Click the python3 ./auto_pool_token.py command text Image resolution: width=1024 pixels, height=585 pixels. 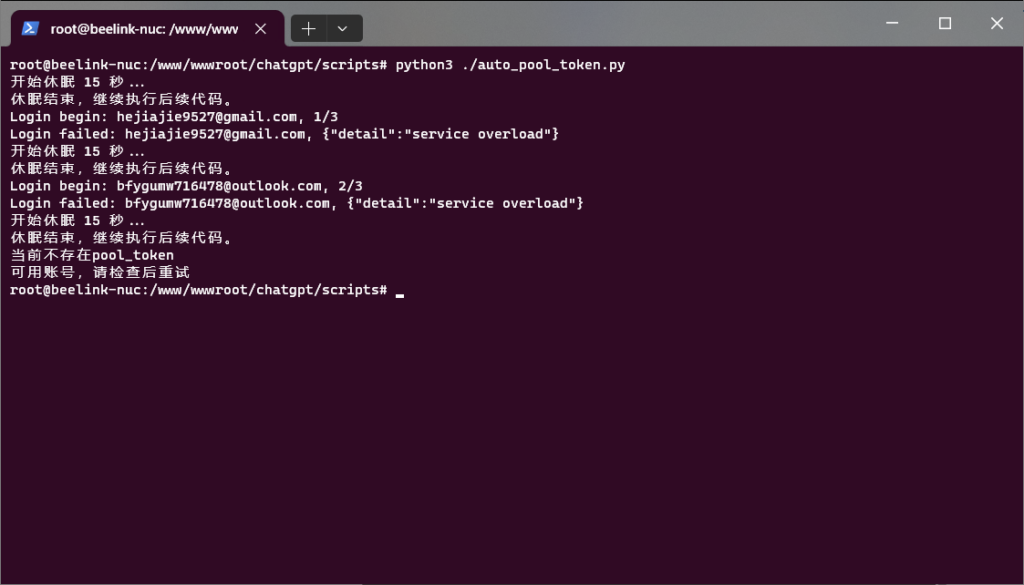tap(511, 64)
